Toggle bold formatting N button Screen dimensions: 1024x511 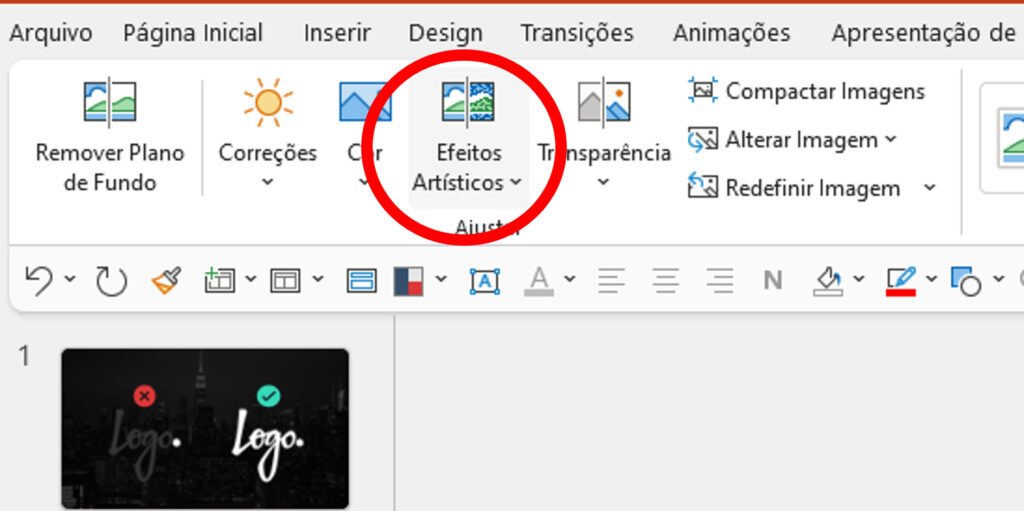(772, 281)
